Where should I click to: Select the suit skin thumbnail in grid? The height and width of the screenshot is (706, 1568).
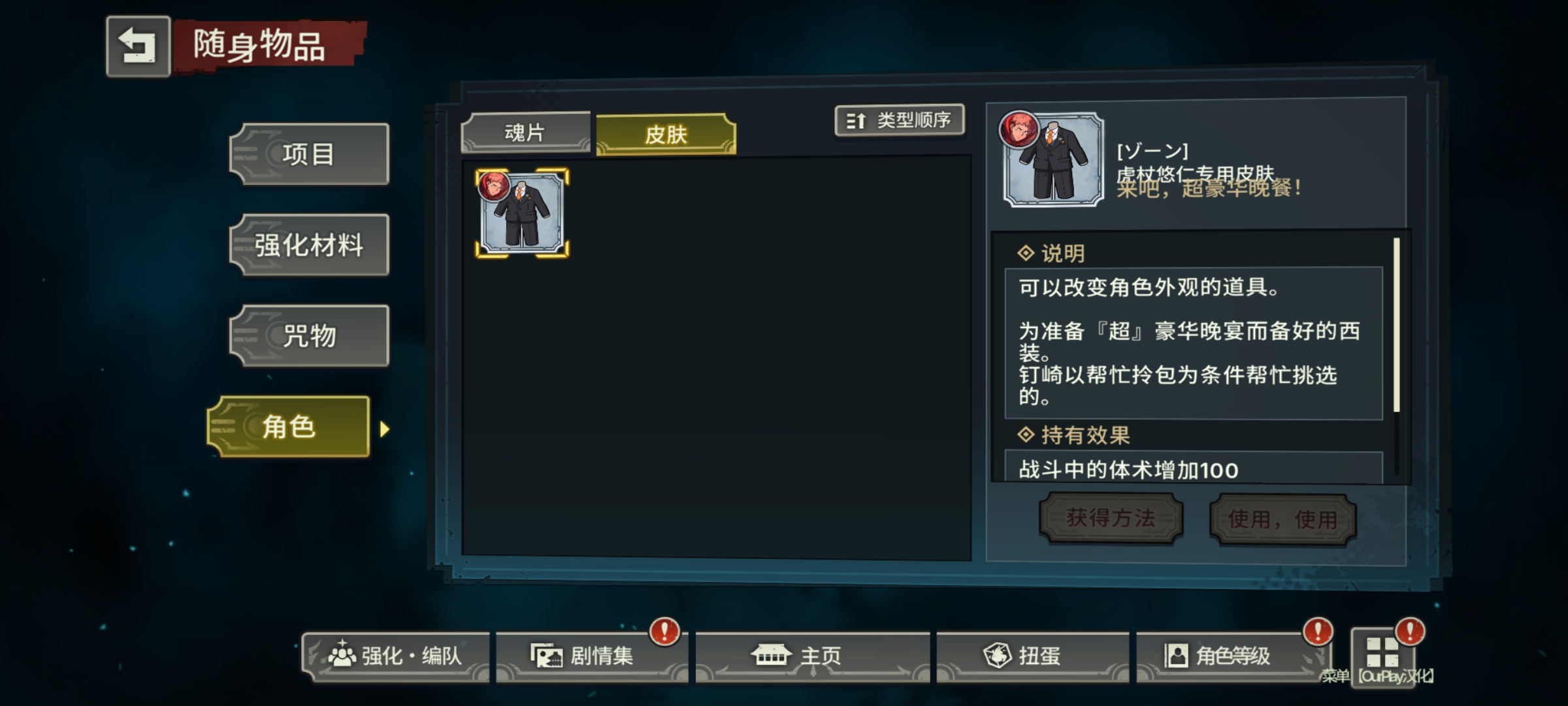[x=522, y=213]
